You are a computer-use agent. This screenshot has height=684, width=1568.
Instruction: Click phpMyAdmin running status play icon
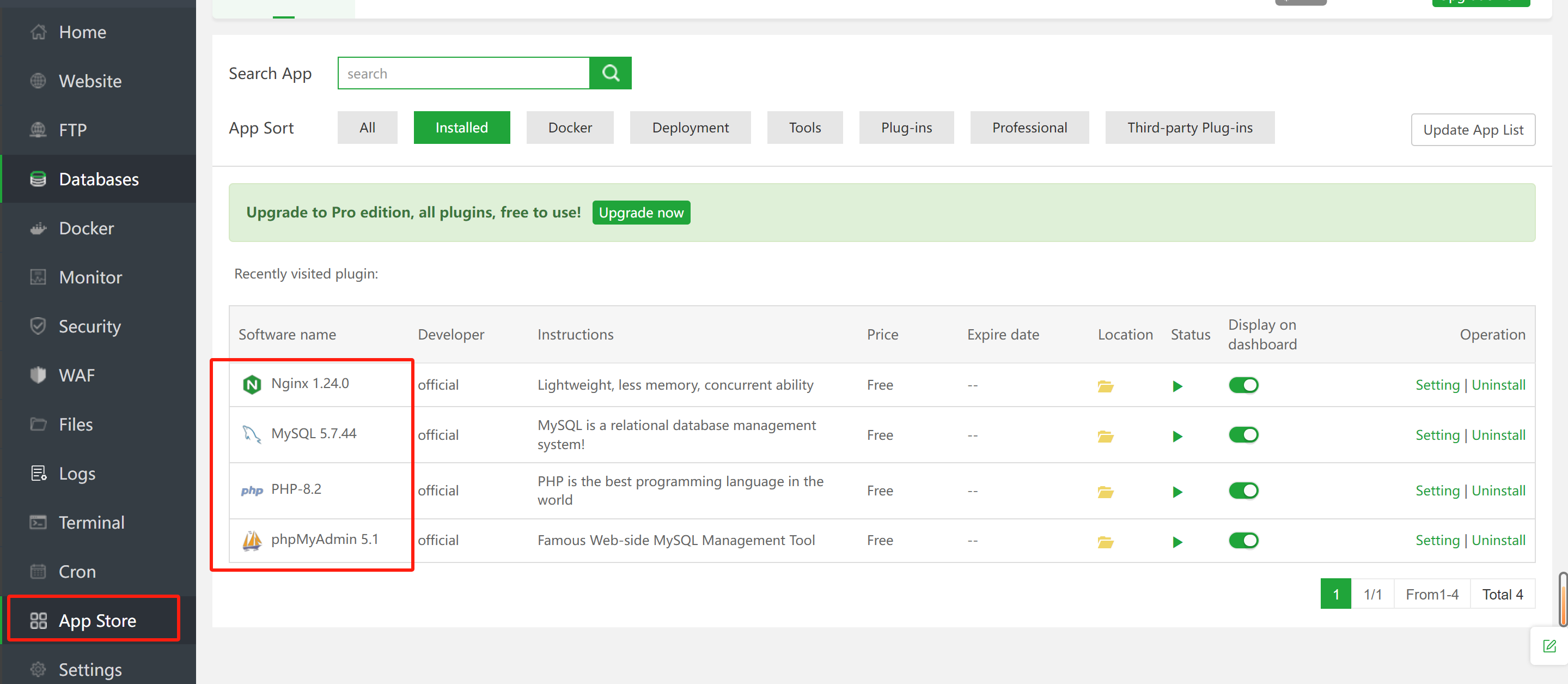coord(1177,541)
